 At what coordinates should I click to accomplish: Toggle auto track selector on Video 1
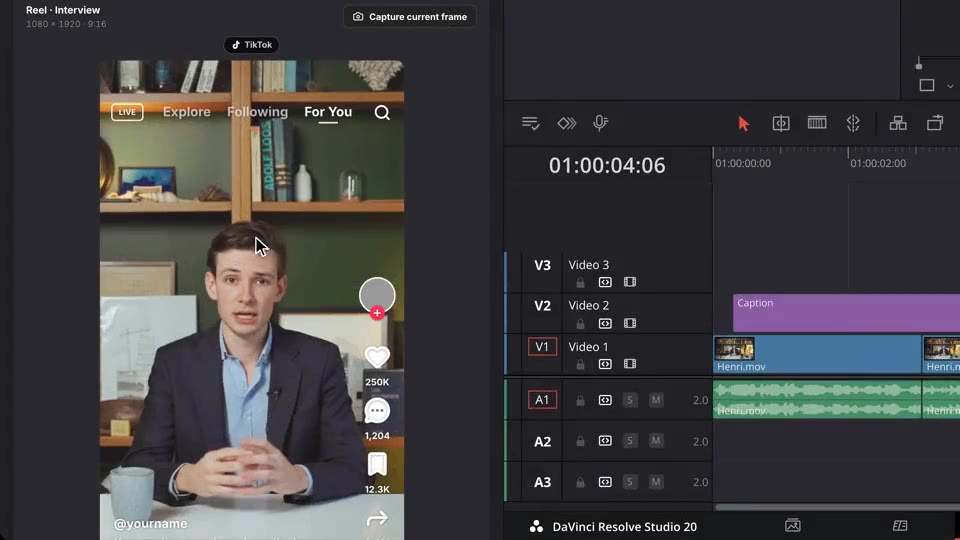coord(605,364)
